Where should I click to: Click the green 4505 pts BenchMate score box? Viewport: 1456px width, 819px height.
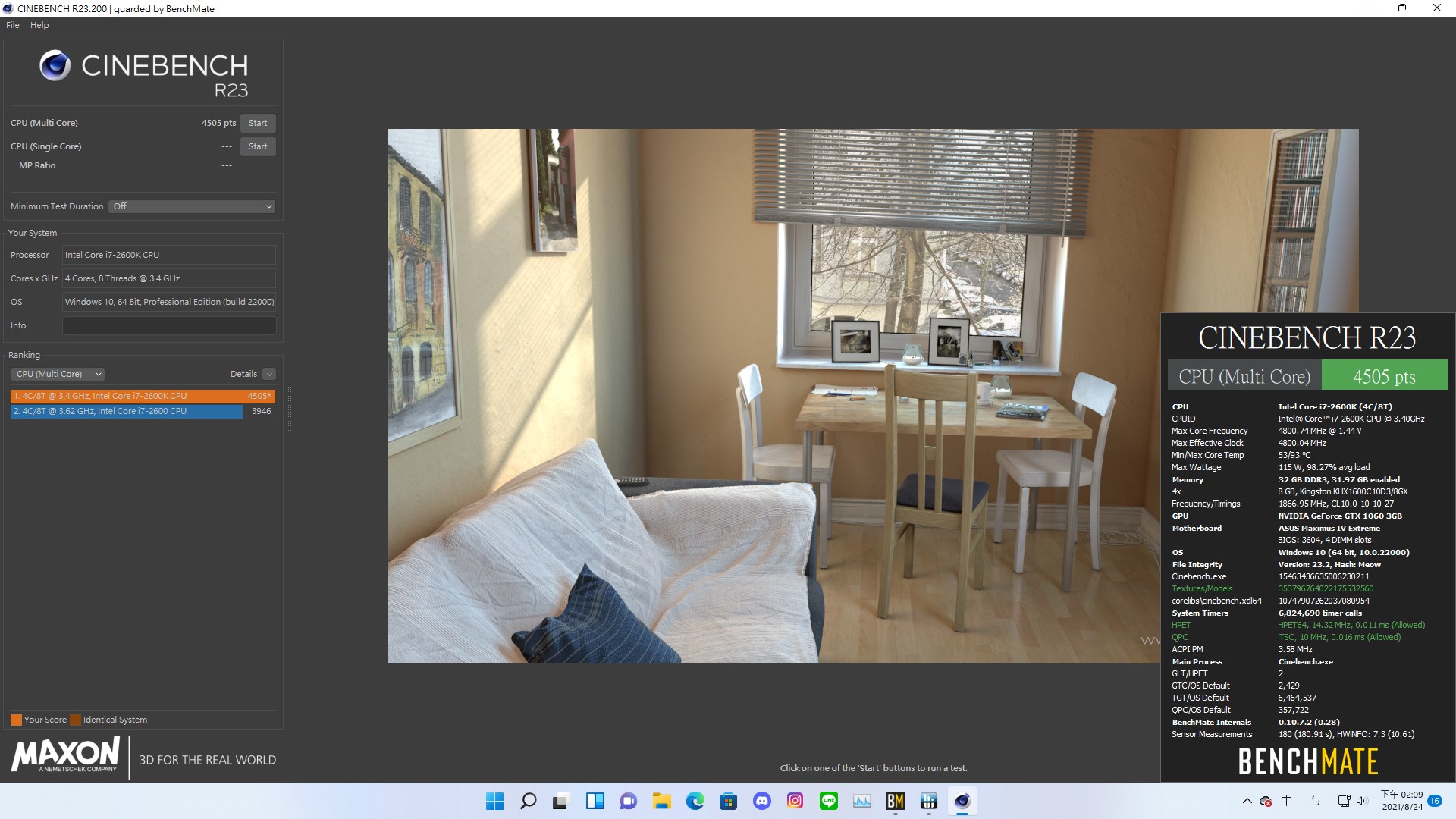[x=1384, y=376]
